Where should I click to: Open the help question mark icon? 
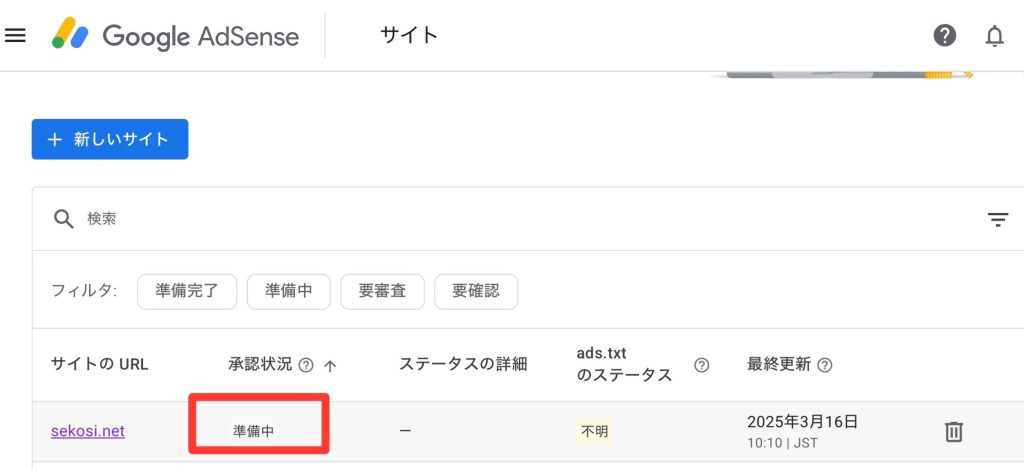click(945, 36)
